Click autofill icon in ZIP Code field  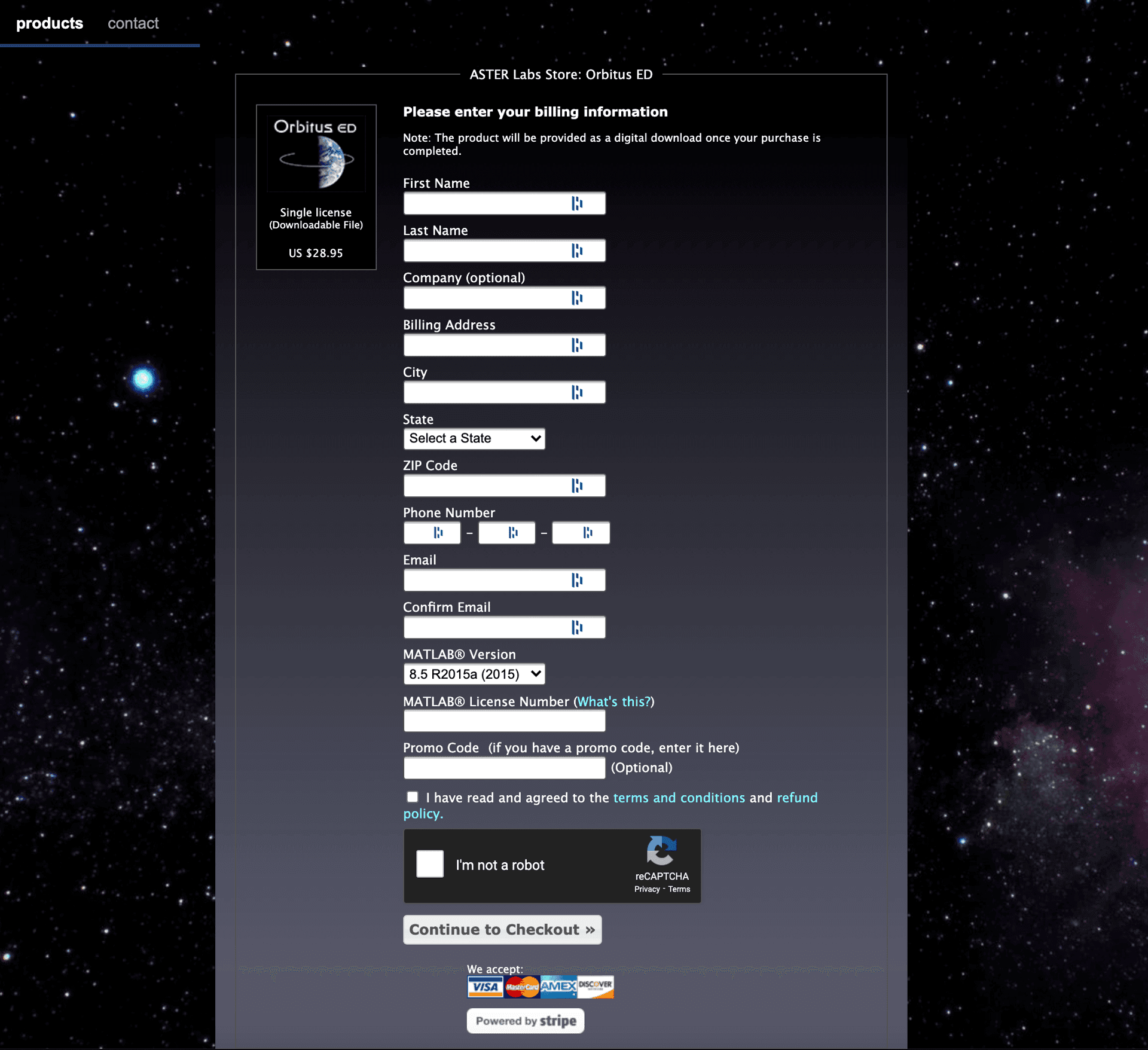576,486
